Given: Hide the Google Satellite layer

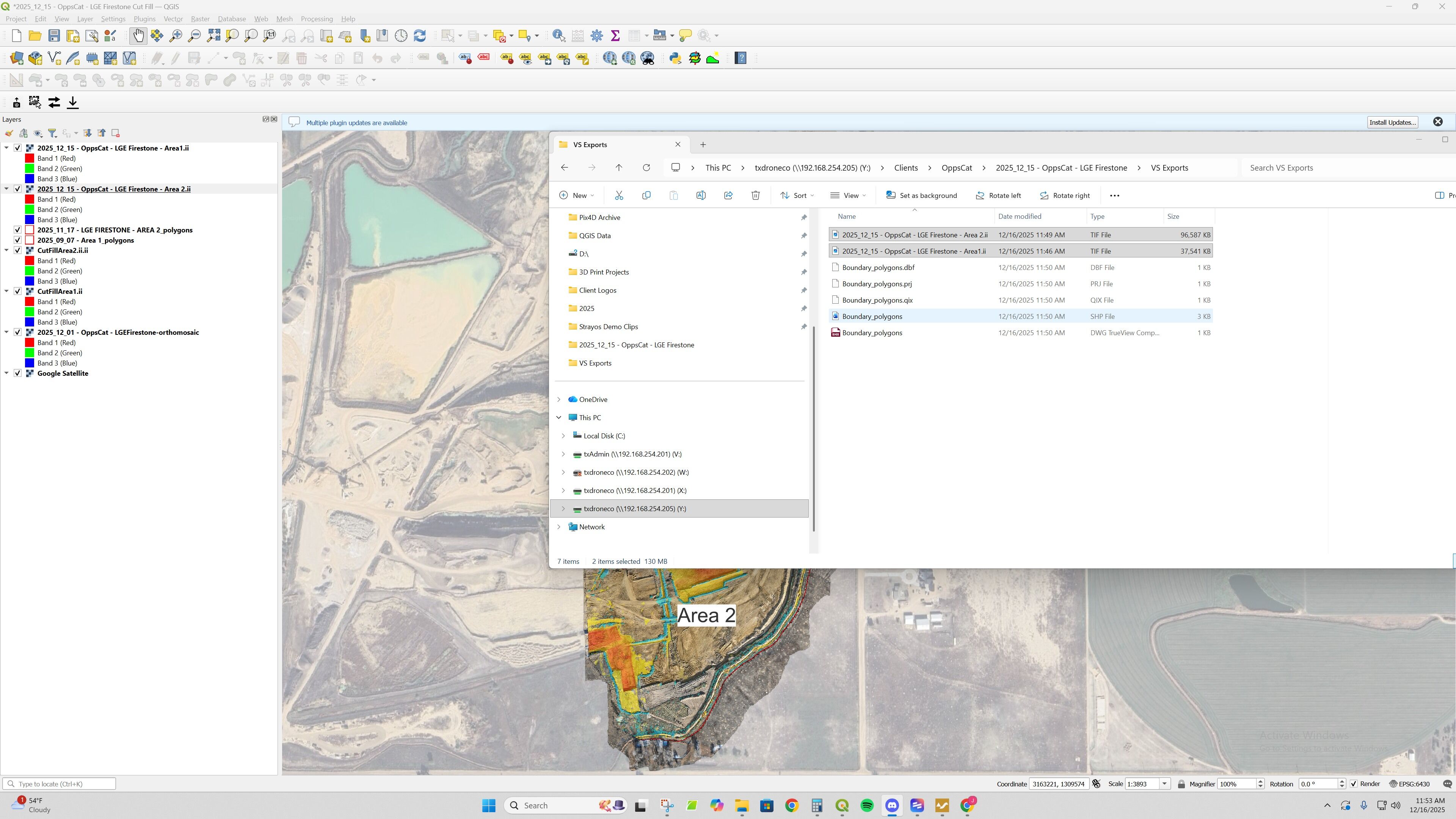Looking at the screenshot, I should [17, 373].
